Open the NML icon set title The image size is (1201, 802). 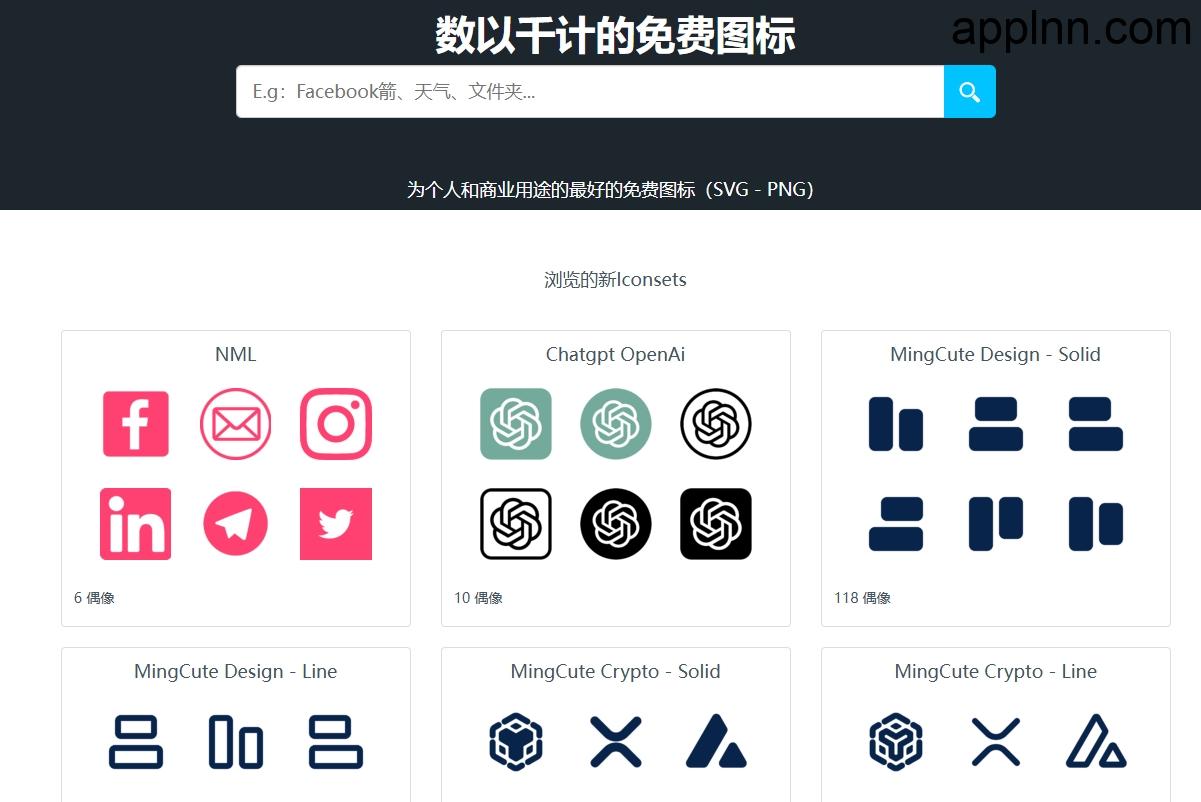tap(236, 354)
